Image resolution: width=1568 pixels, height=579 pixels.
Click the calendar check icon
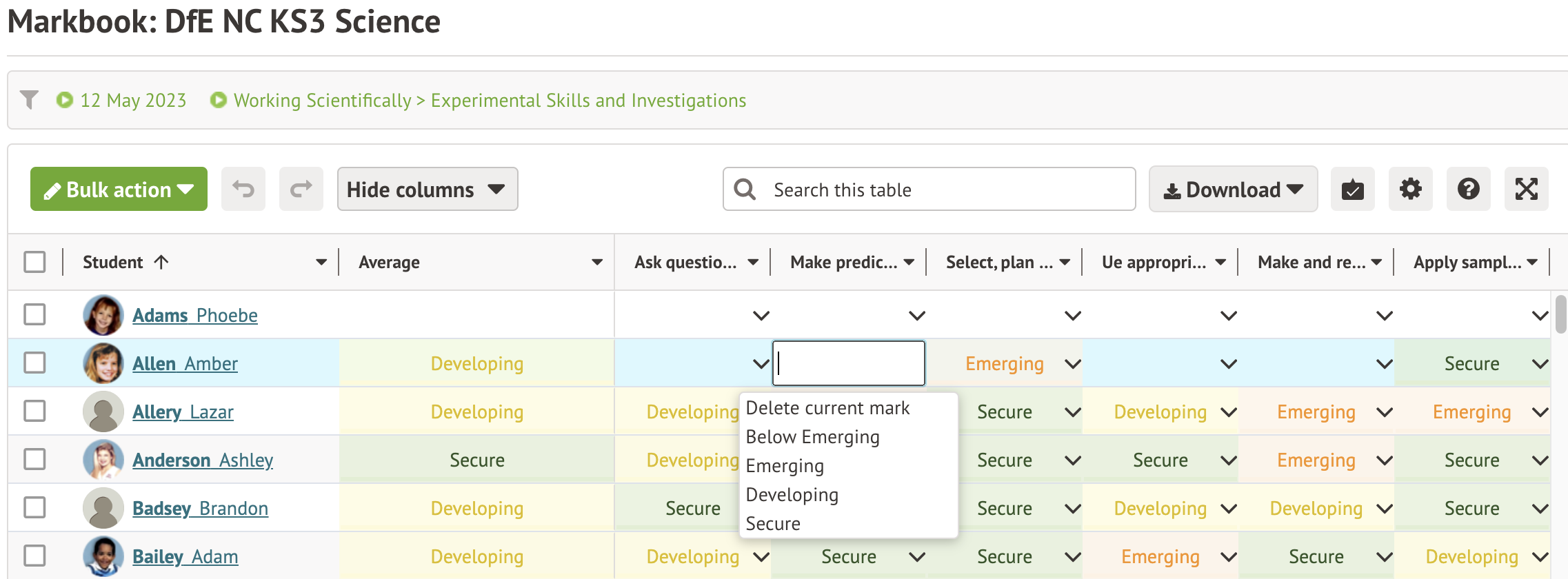click(1352, 189)
